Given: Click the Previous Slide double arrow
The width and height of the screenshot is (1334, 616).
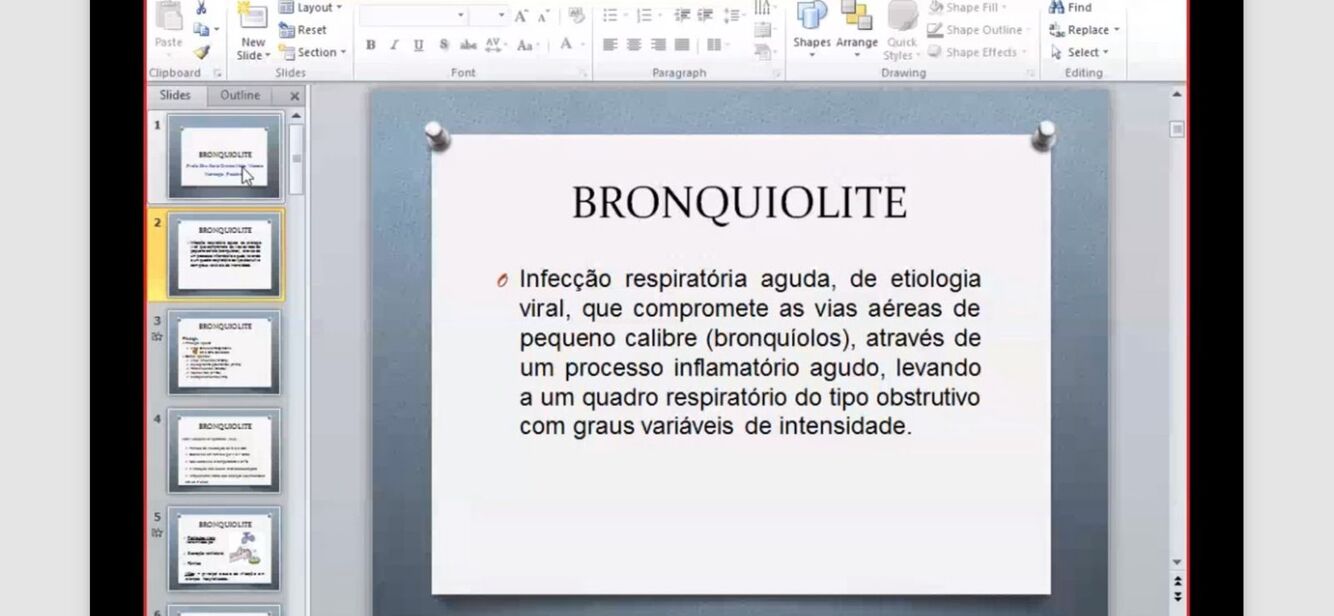Looking at the screenshot, I should coord(1177,581).
